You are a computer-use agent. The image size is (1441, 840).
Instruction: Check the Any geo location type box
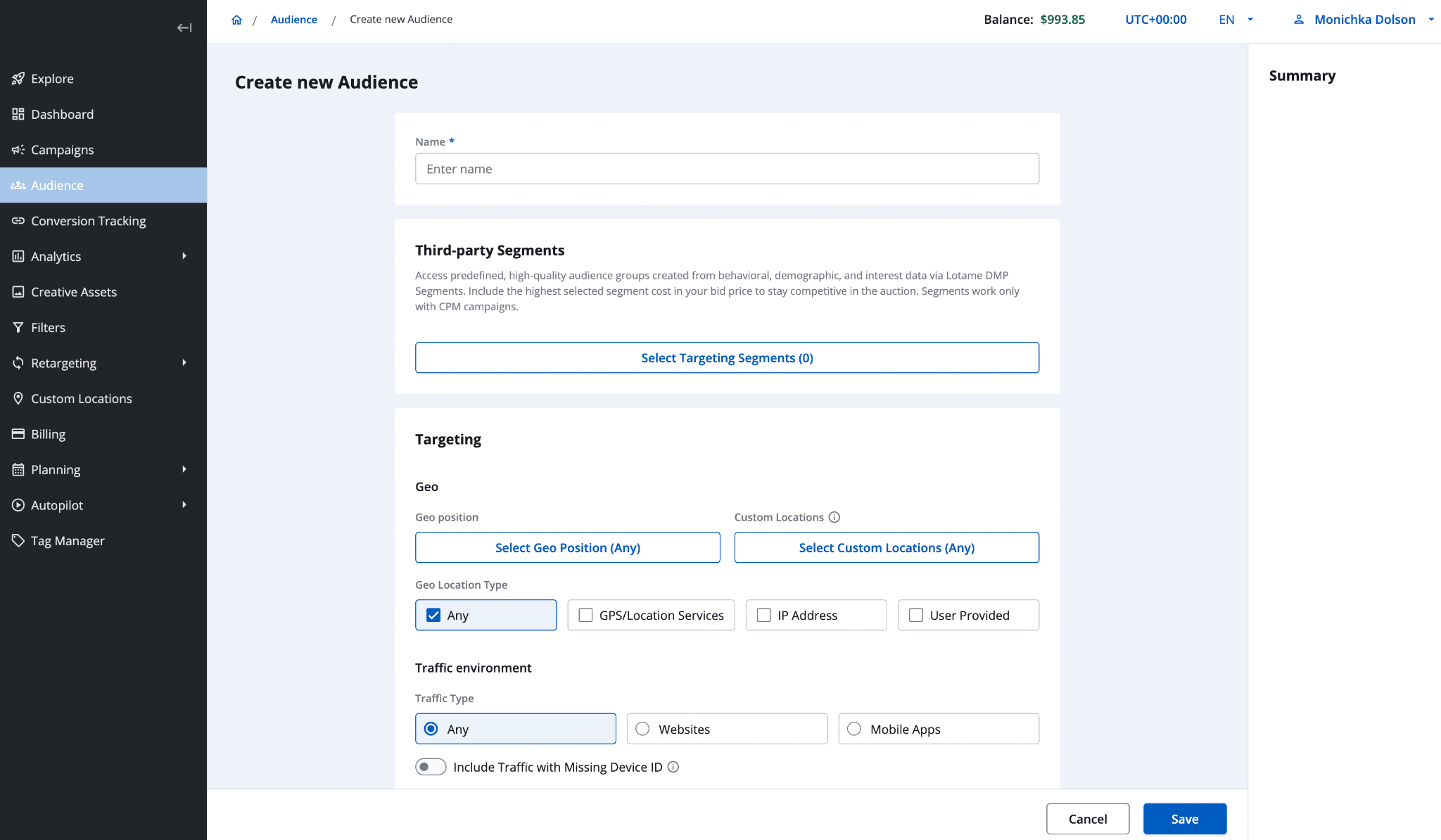click(x=433, y=615)
